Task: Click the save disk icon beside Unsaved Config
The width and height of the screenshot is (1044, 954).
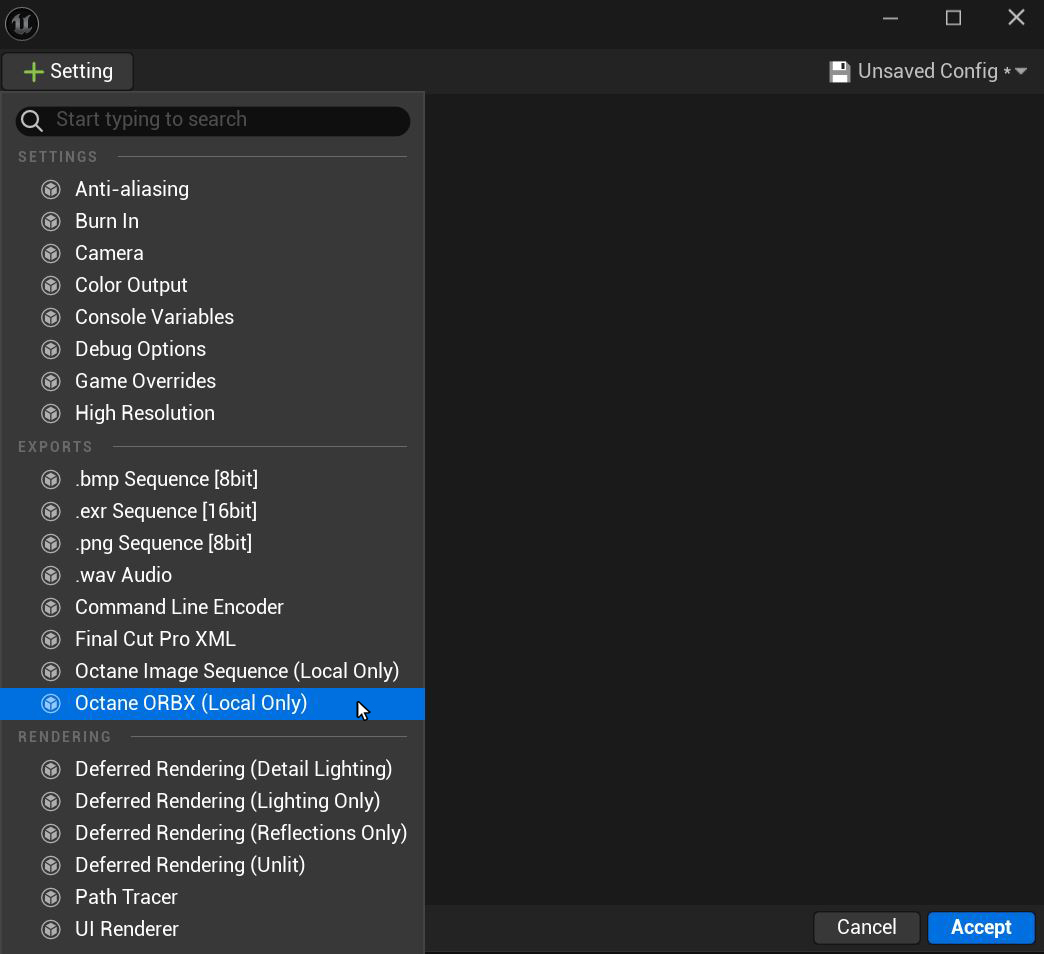Action: tap(839, 71)
